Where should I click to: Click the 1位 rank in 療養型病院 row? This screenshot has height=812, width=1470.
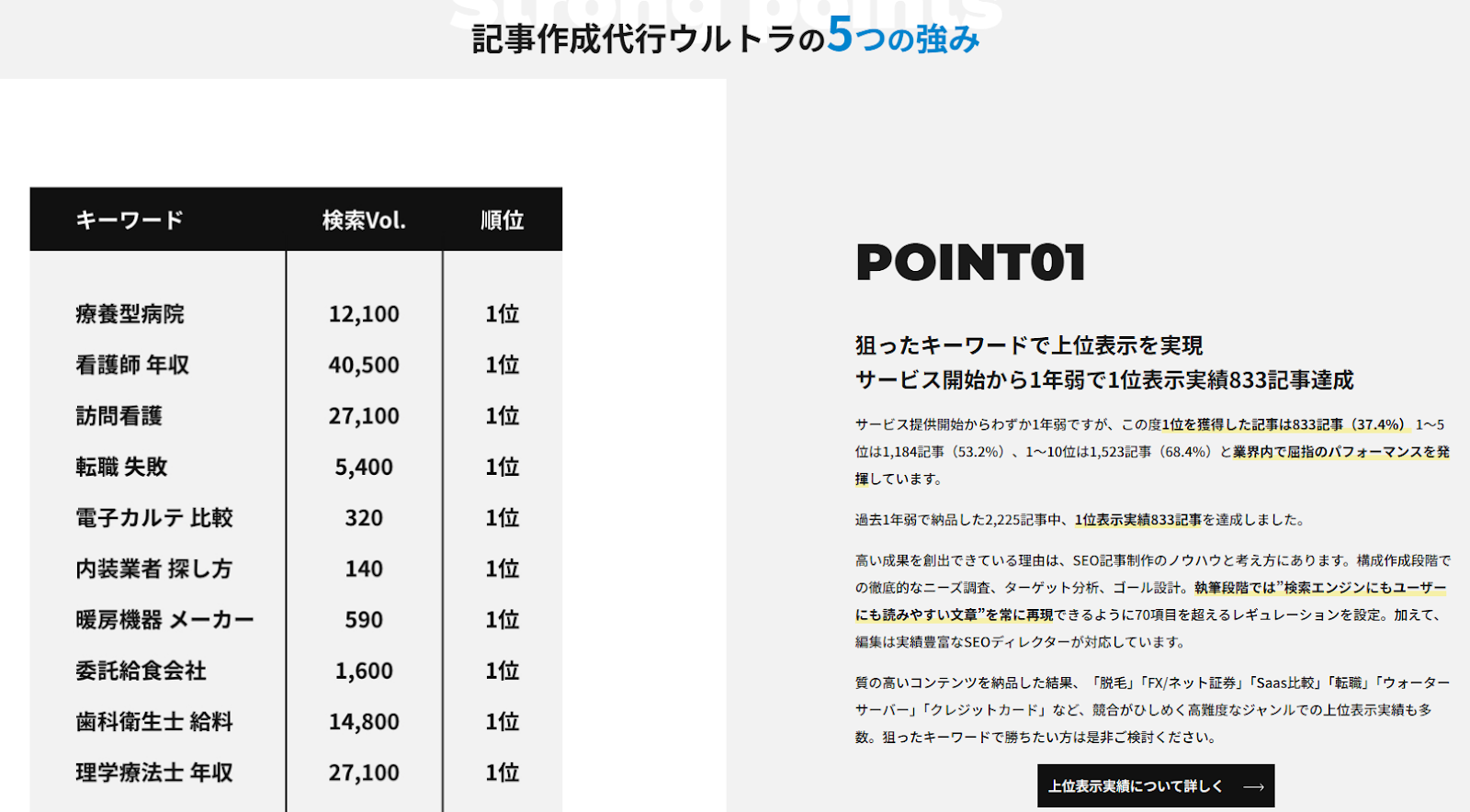pyautogui.click(x=503, y=314)
